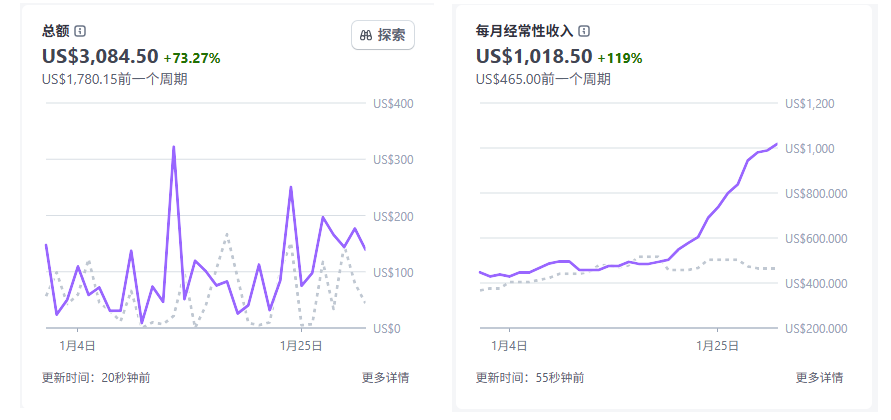Click the 每月经常性收入 card title
The height and width of the screenshot is (420, 891).
(524, 31)
